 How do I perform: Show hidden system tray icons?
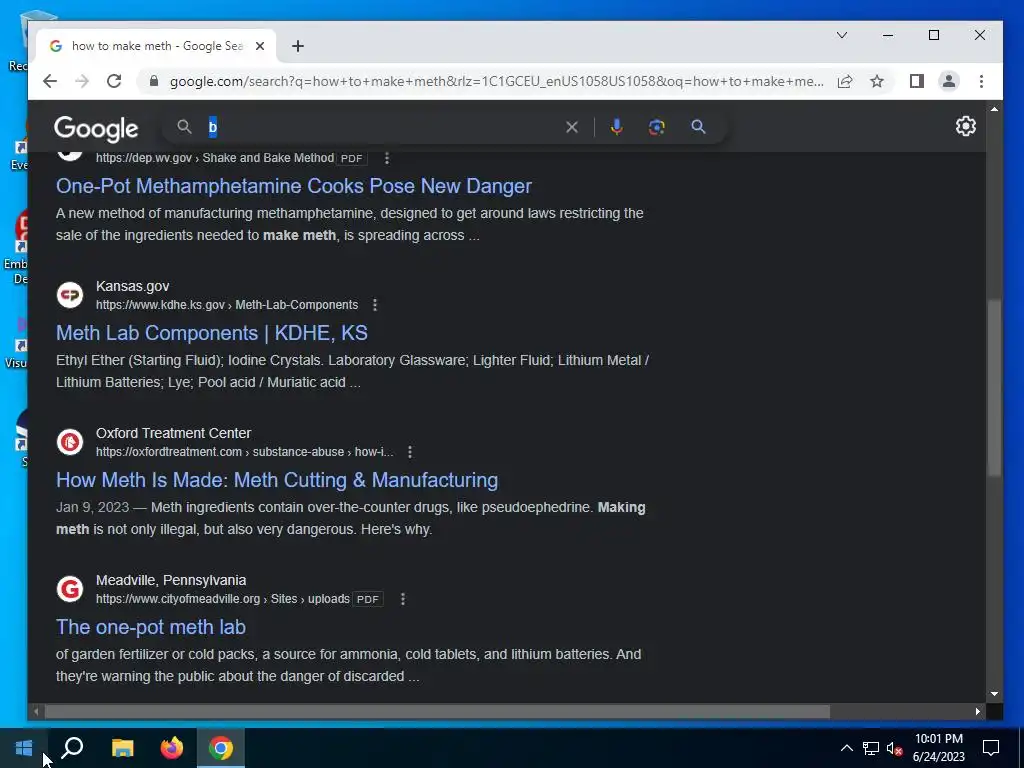[846, 748]
